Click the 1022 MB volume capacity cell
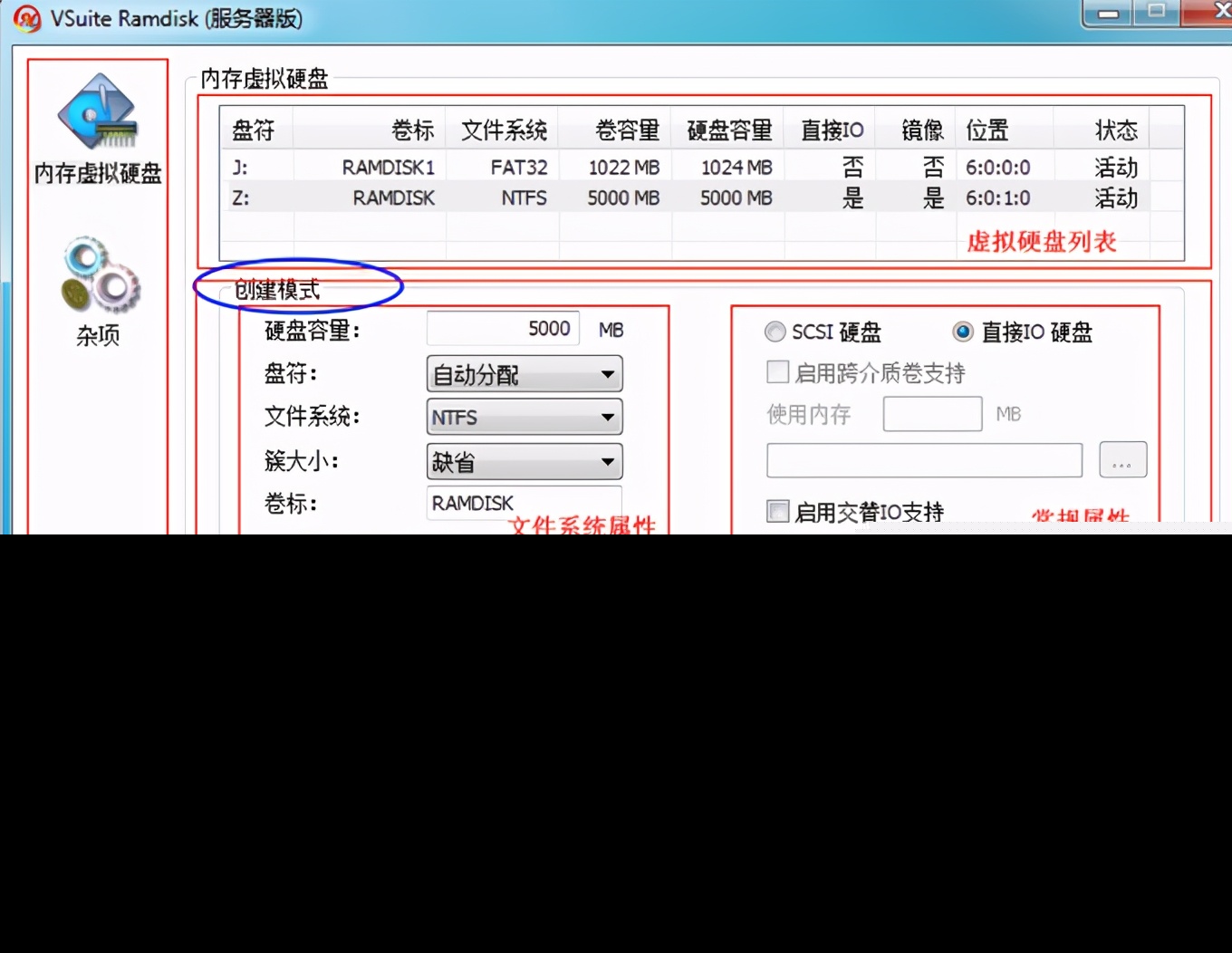 click(624, 168)
